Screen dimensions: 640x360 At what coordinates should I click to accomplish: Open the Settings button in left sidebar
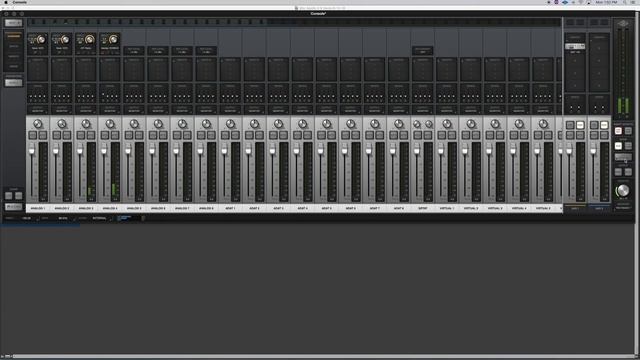(x=13, y=207)
